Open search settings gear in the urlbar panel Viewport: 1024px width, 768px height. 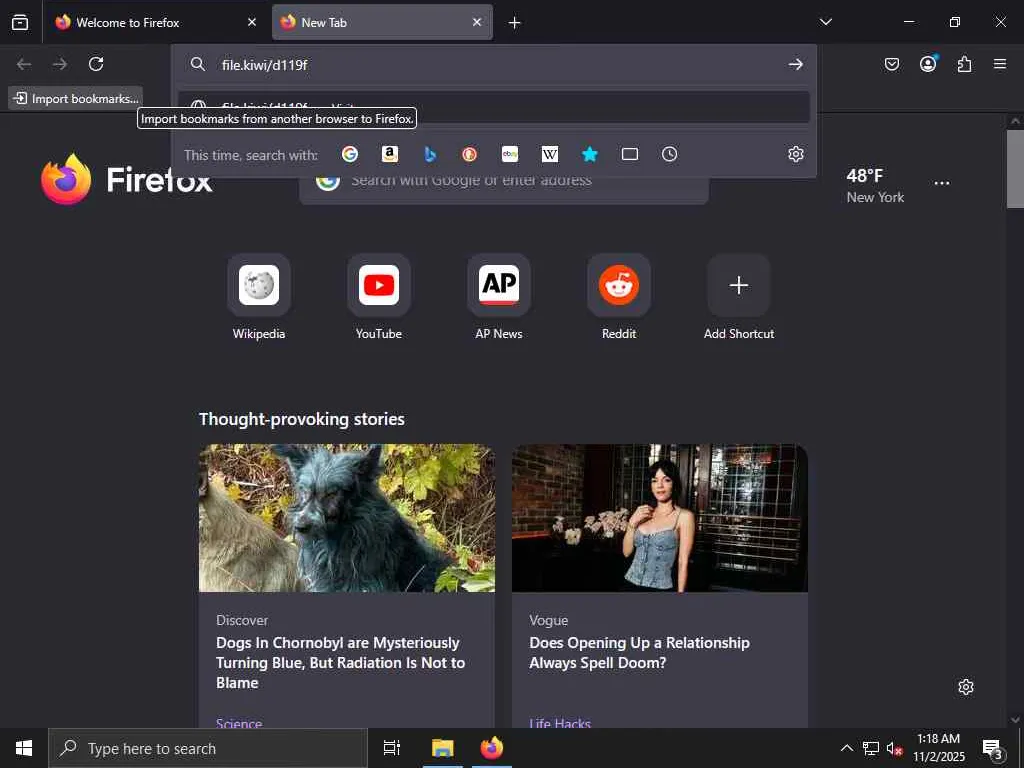[x=795, y=154]
